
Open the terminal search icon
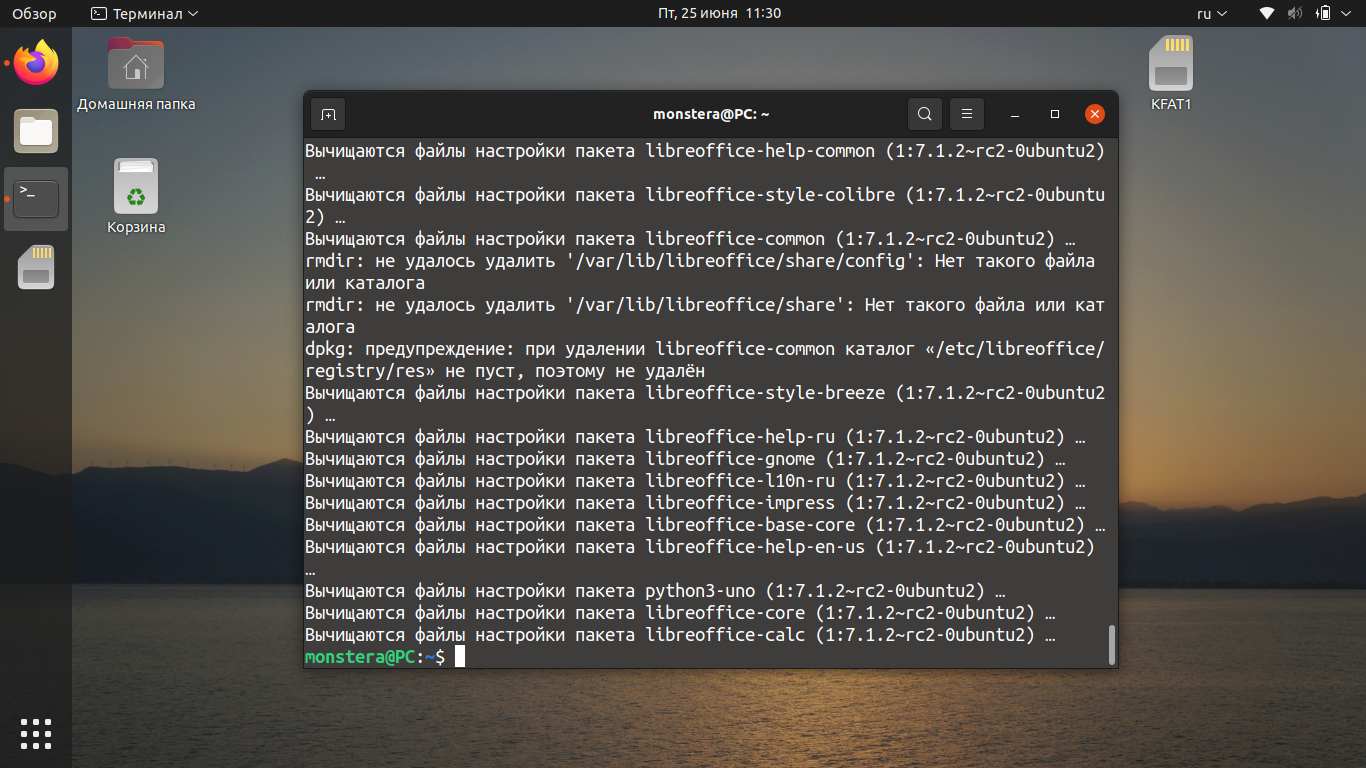click(925, 114)
